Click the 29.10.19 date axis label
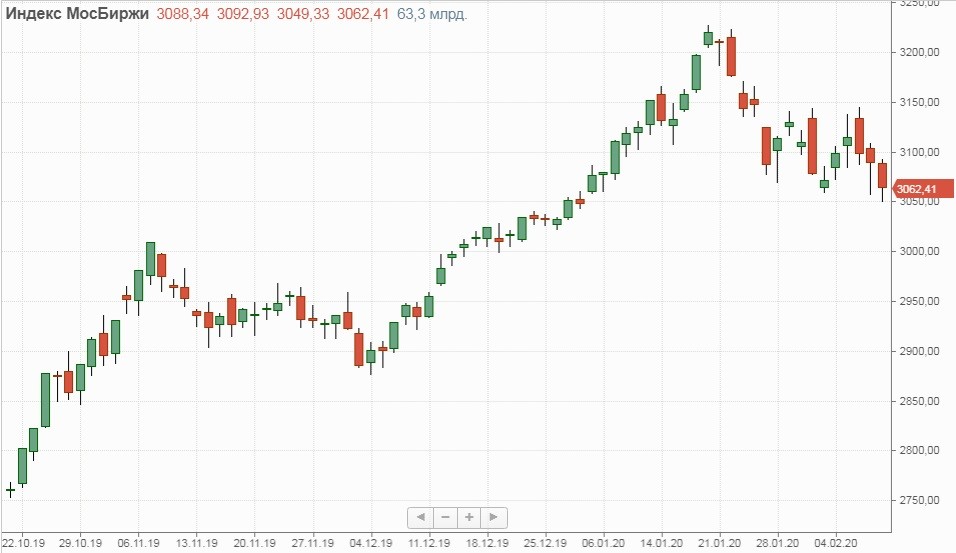Image resolution: width=956 pixels, height=553 pixels. coord(80,543)
